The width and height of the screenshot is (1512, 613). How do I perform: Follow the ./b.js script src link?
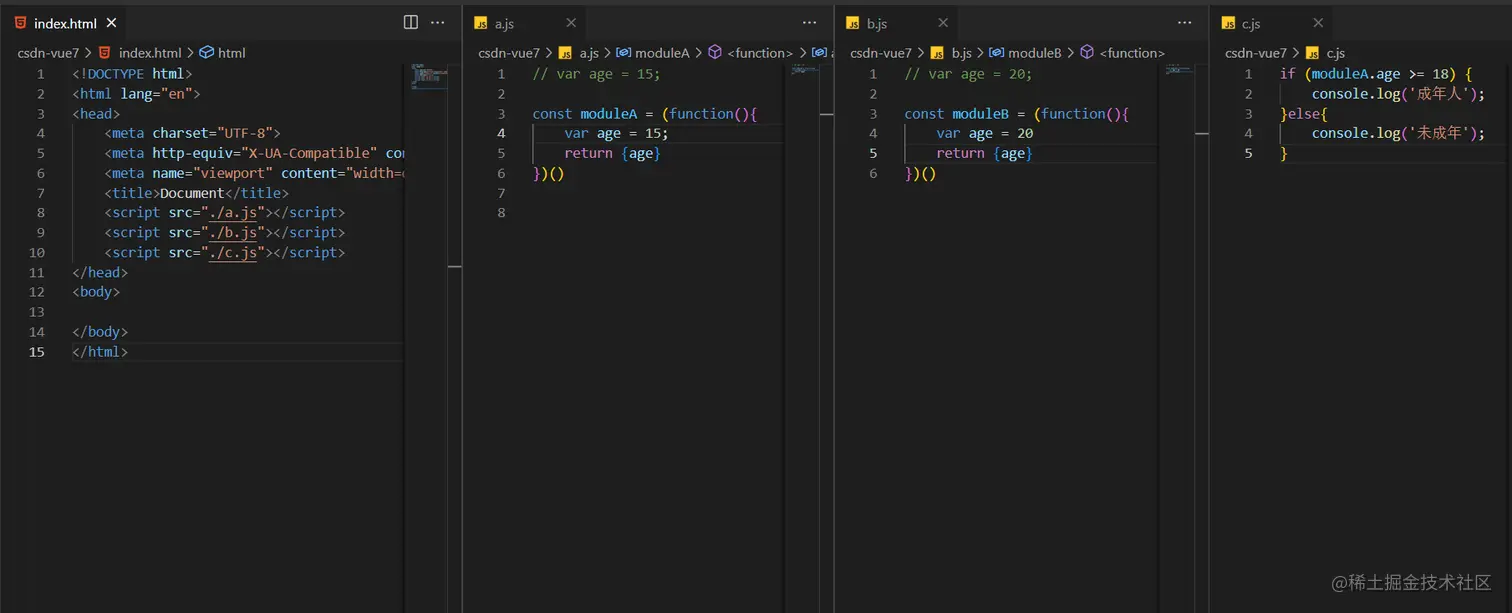click(233, 232)
